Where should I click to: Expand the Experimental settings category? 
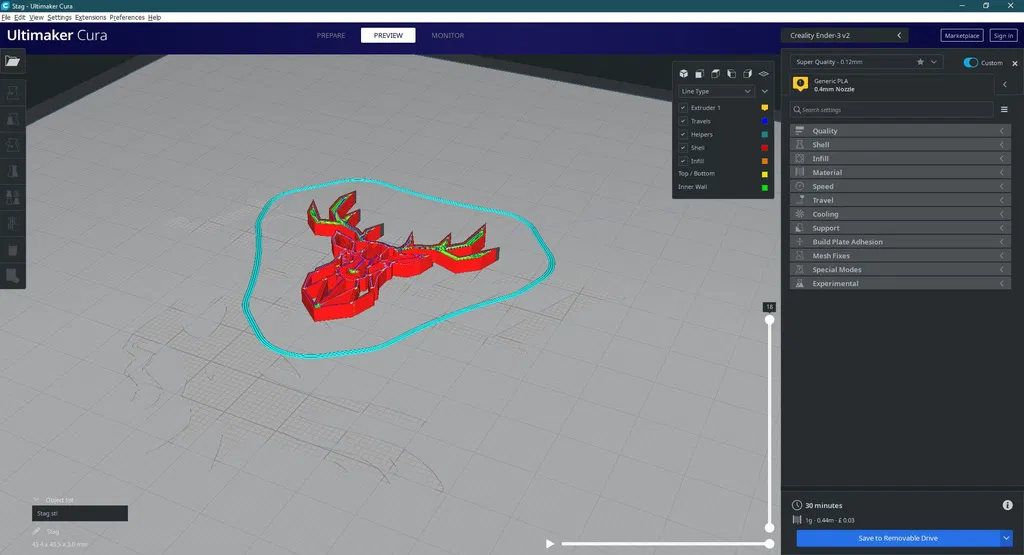point(901,283)
